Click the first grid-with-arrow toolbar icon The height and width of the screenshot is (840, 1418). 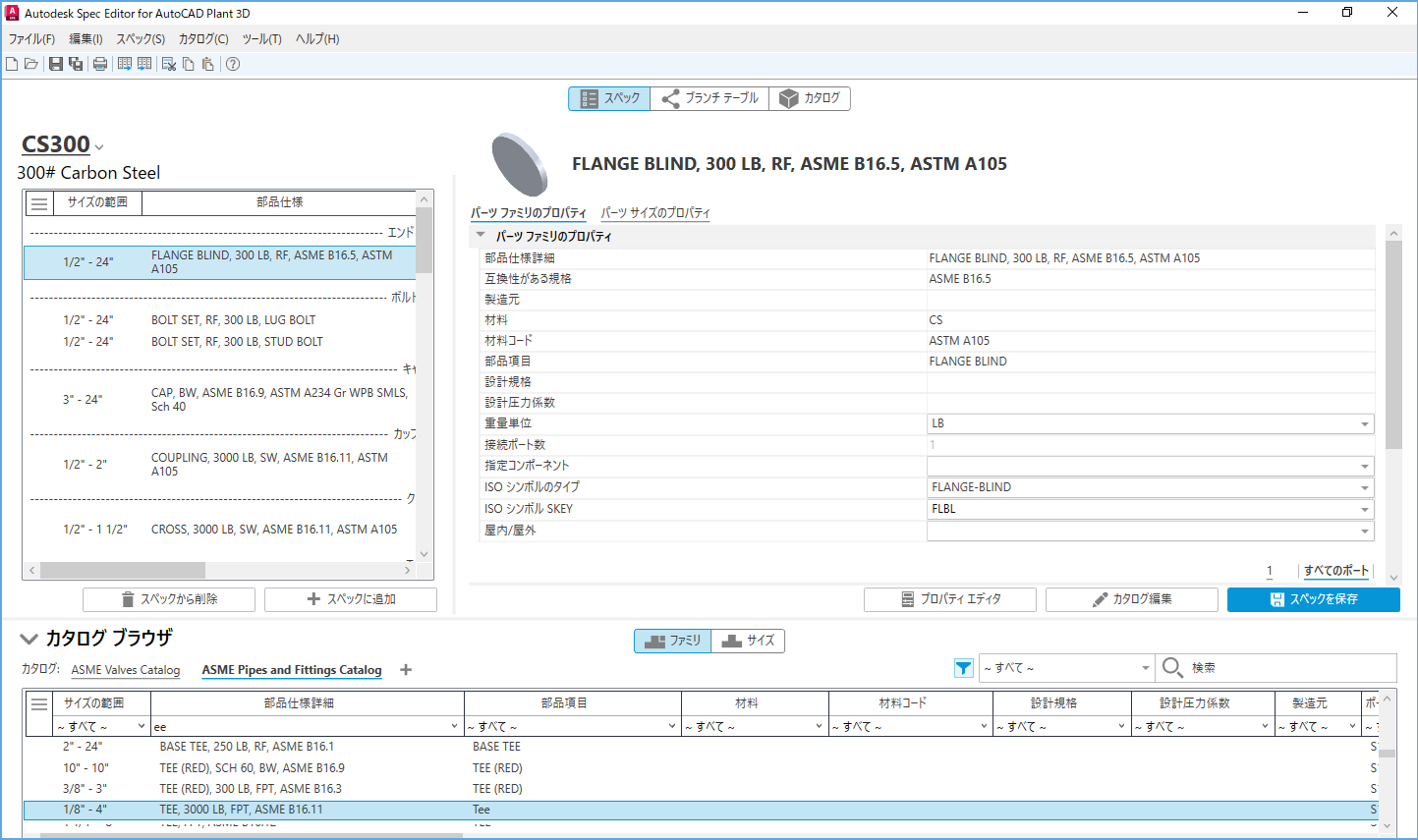point(125,64)
